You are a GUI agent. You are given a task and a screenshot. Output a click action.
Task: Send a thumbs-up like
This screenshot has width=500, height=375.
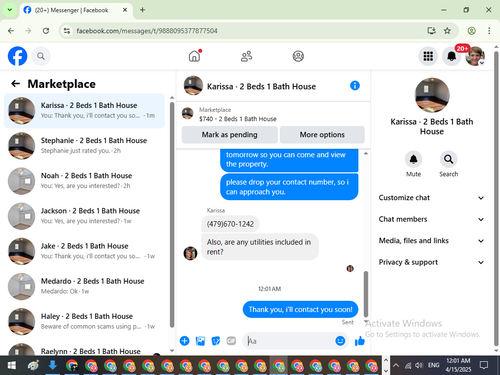coord(360,341)
